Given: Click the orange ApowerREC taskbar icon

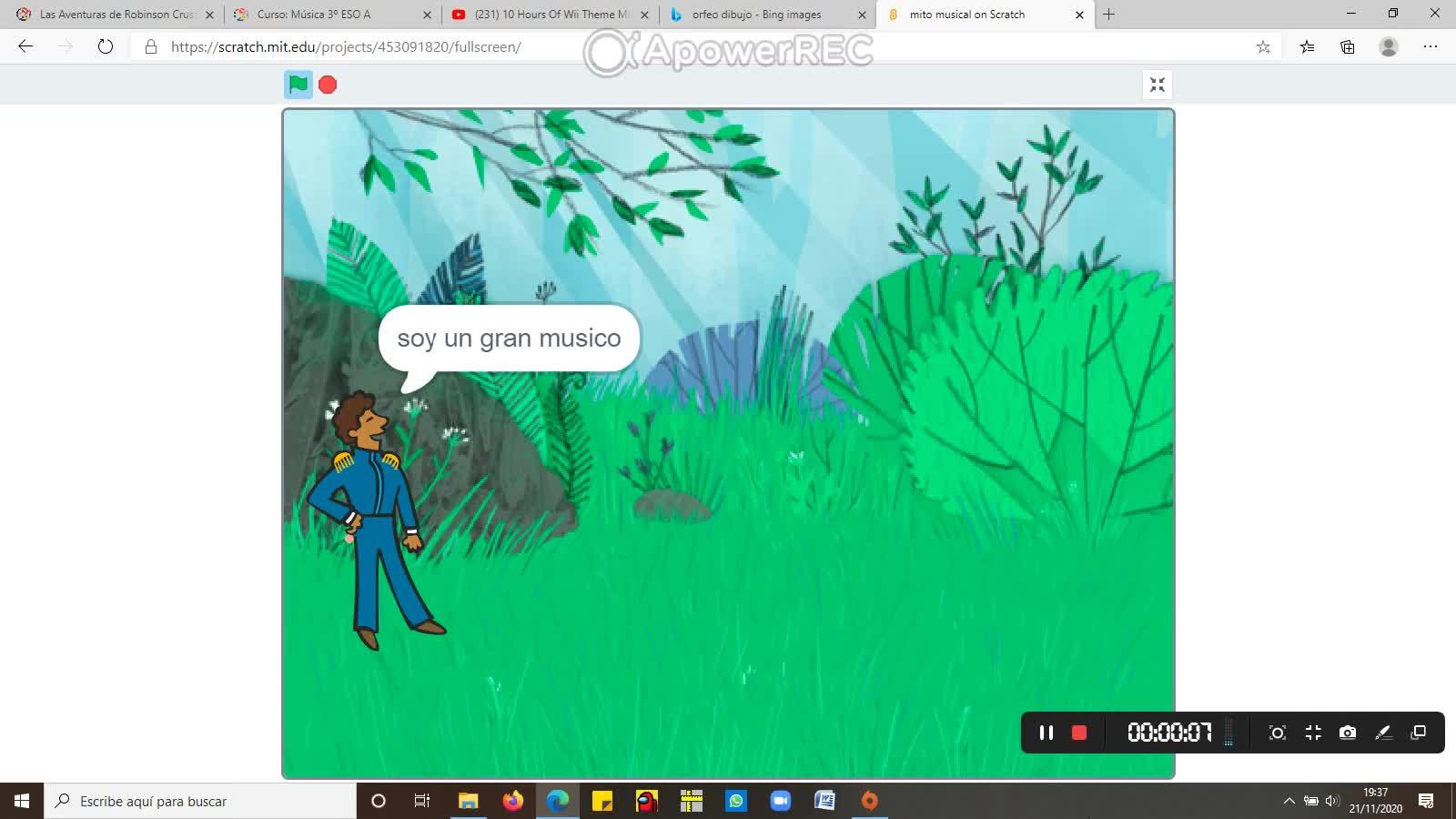Looking at the screenshot, I should (870, 801).
